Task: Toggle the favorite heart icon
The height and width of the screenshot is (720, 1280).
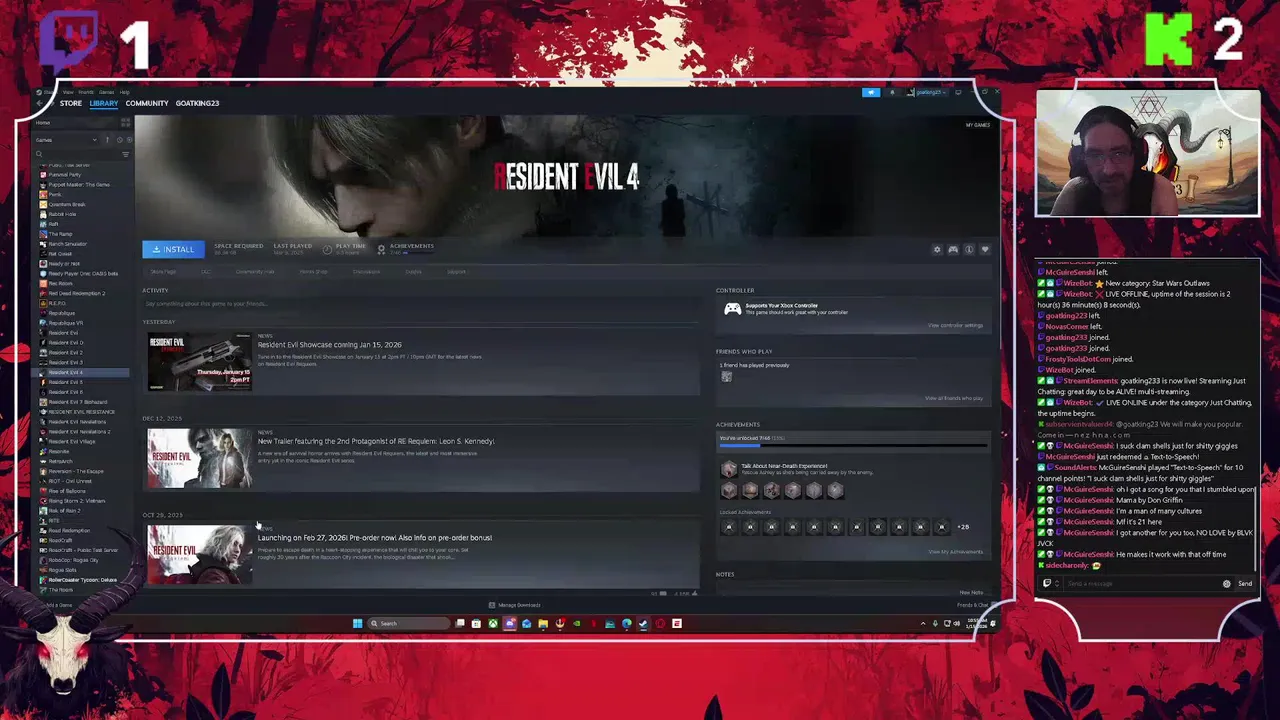Action: click(985, 249)
